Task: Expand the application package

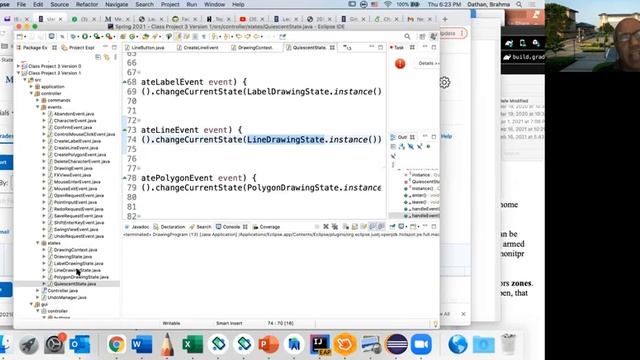Action: [31, 87]
